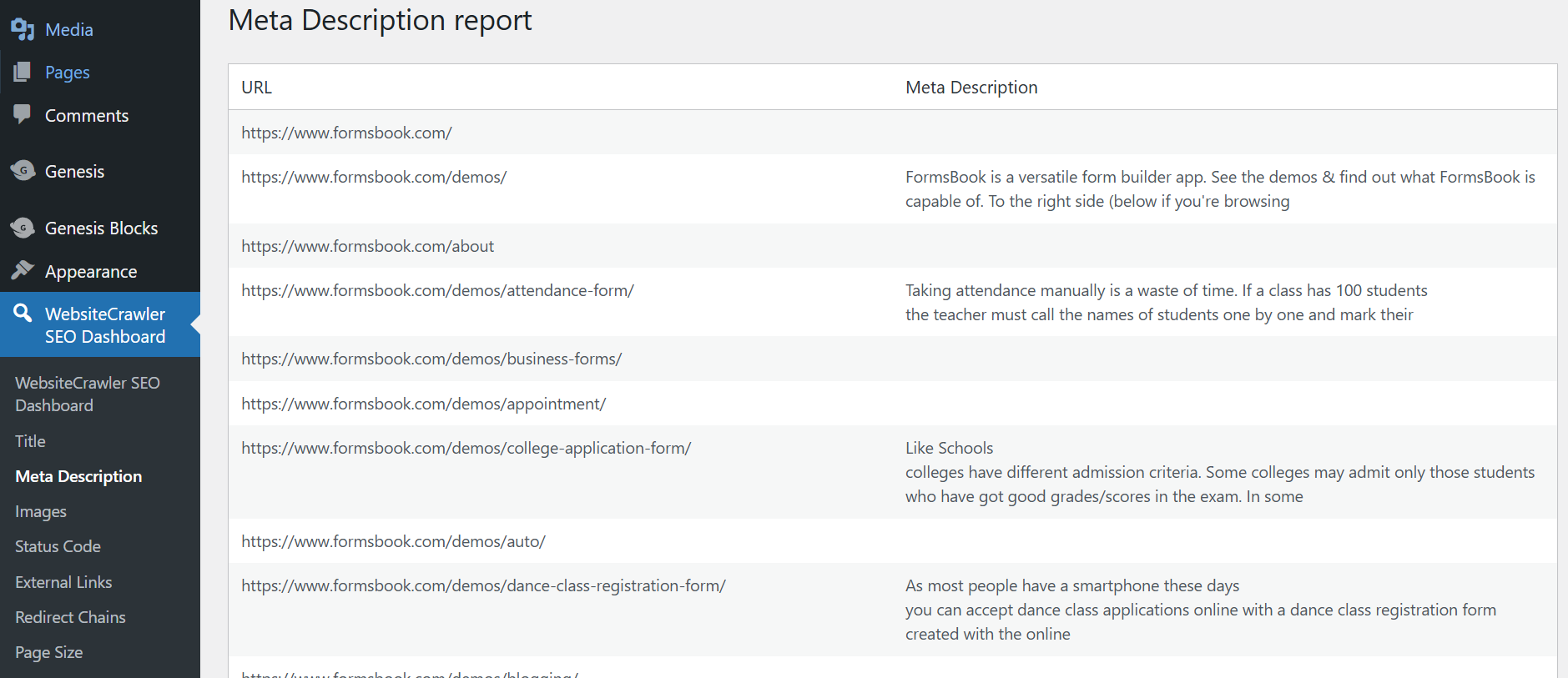
Task: Click the Meta Description column header
Action: pyautogui.click(x=971, y=88)
